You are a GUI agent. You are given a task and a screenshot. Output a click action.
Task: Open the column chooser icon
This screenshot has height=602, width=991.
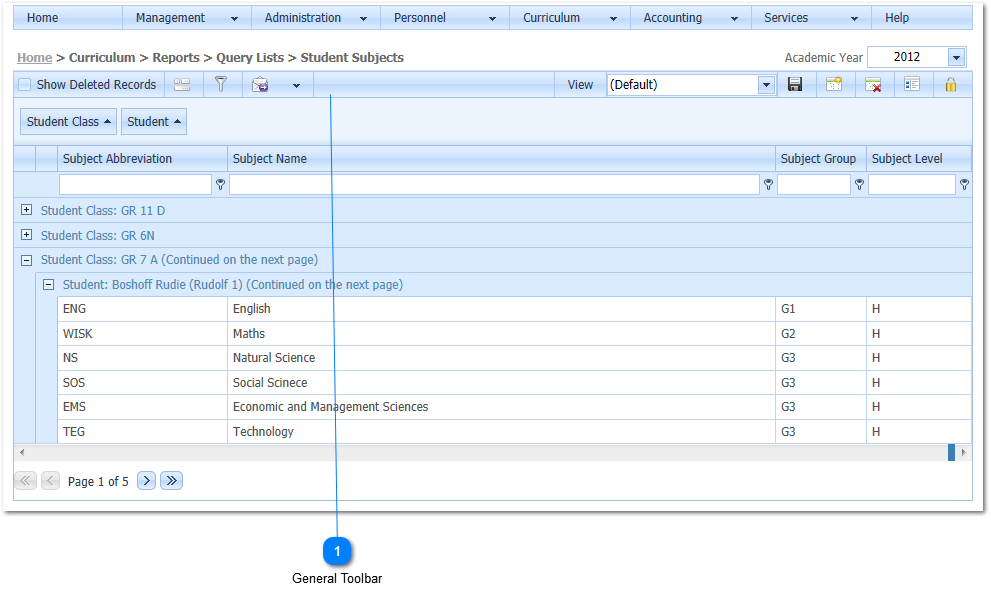912,84
